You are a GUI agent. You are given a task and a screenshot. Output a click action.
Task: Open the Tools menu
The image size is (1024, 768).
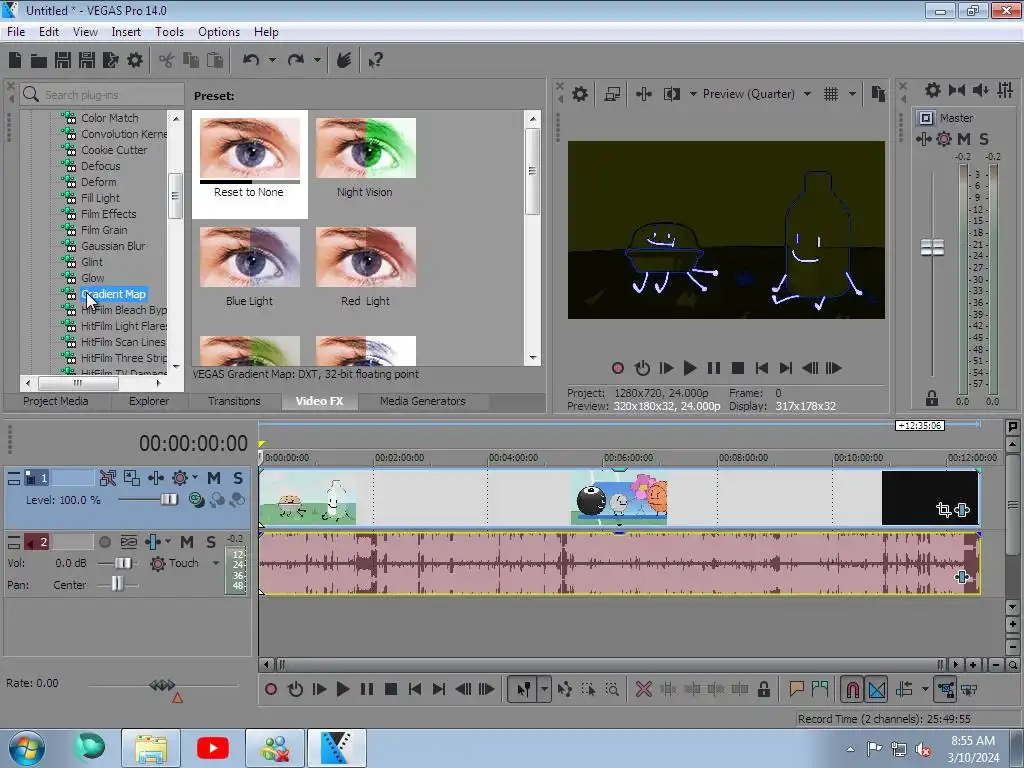(x=169, y=32)
